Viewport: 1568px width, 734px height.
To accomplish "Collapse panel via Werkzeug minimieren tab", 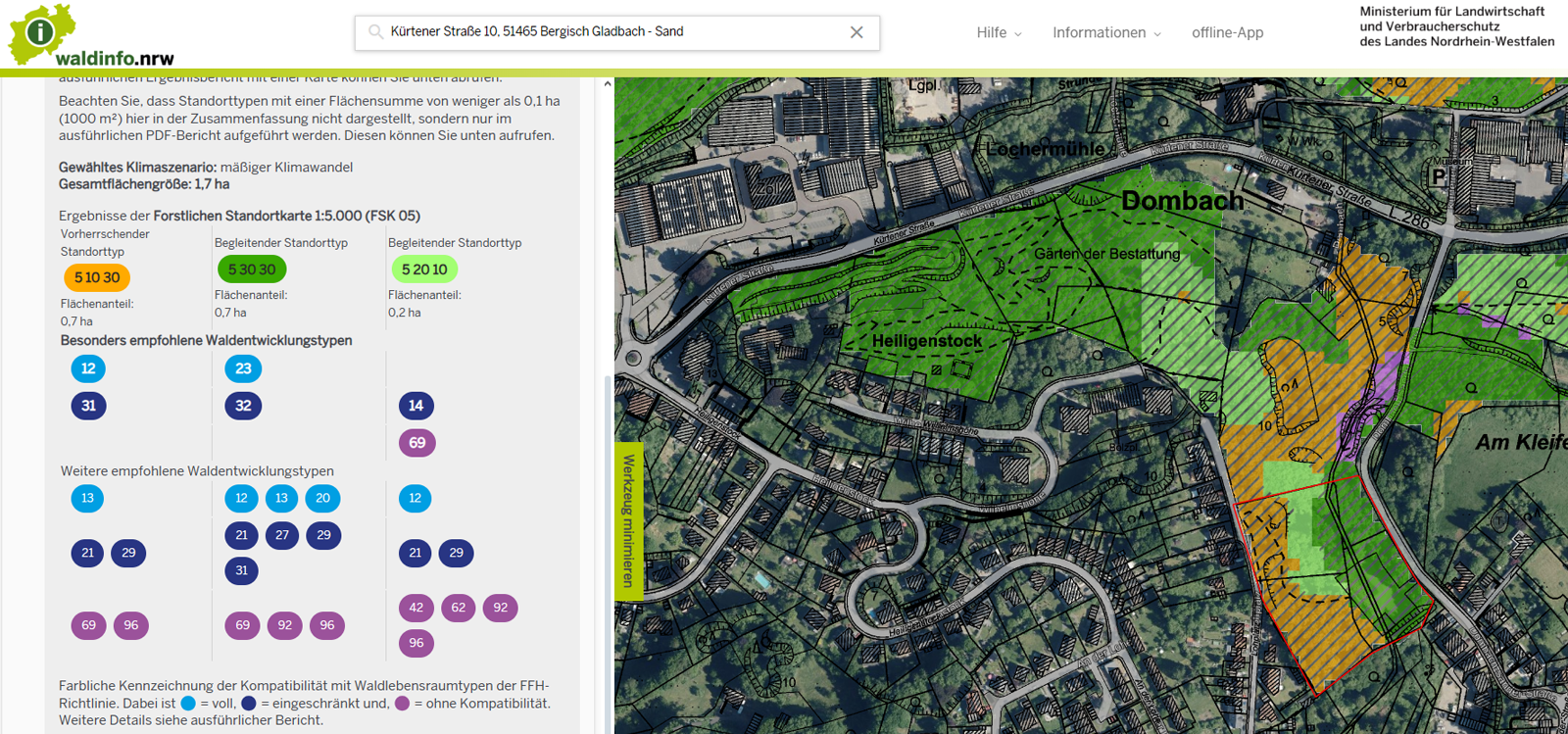I will (628, 520).
